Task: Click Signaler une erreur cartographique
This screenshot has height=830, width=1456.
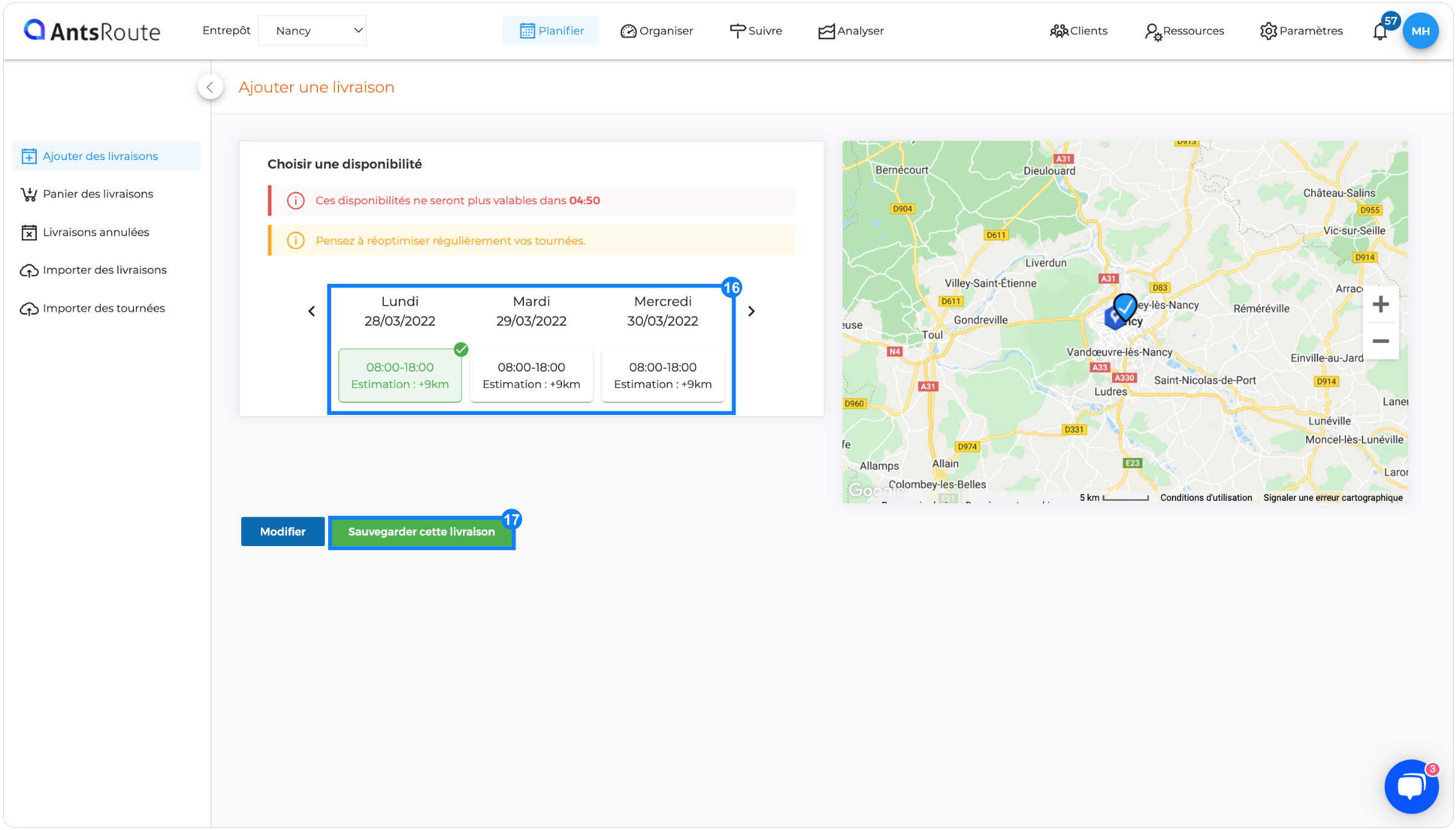Action: point(1333,498)
